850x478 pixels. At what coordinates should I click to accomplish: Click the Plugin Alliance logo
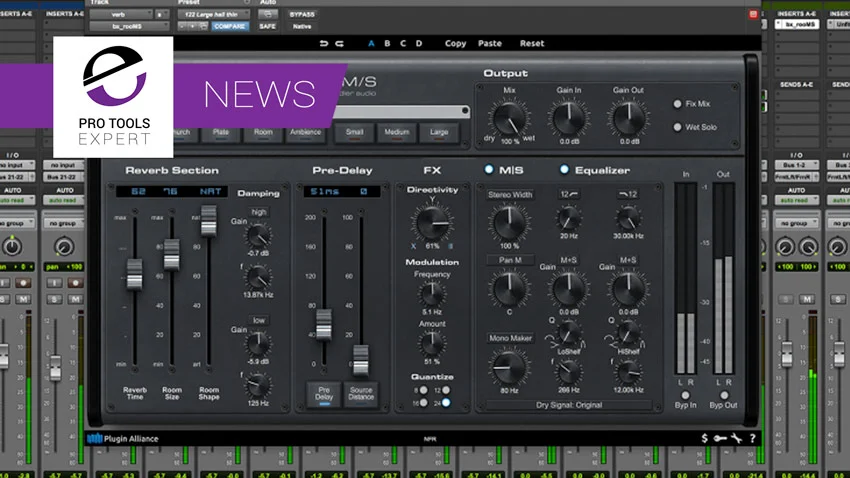tap(123, 438)
